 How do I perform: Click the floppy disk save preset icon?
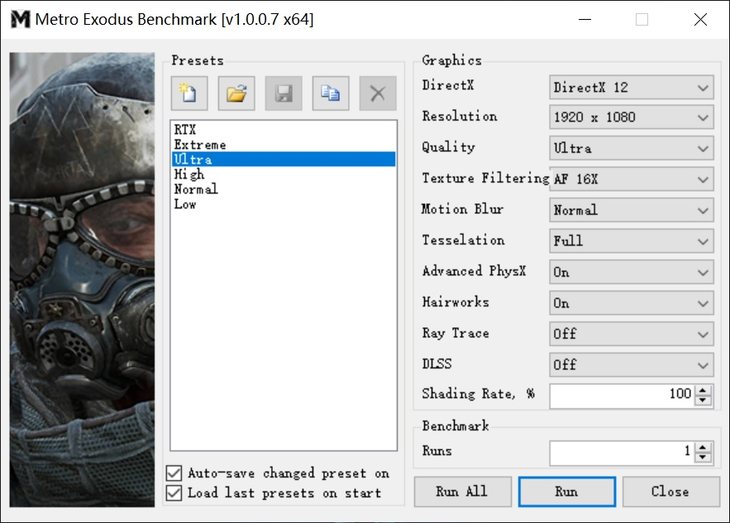(x=284, y=93)
